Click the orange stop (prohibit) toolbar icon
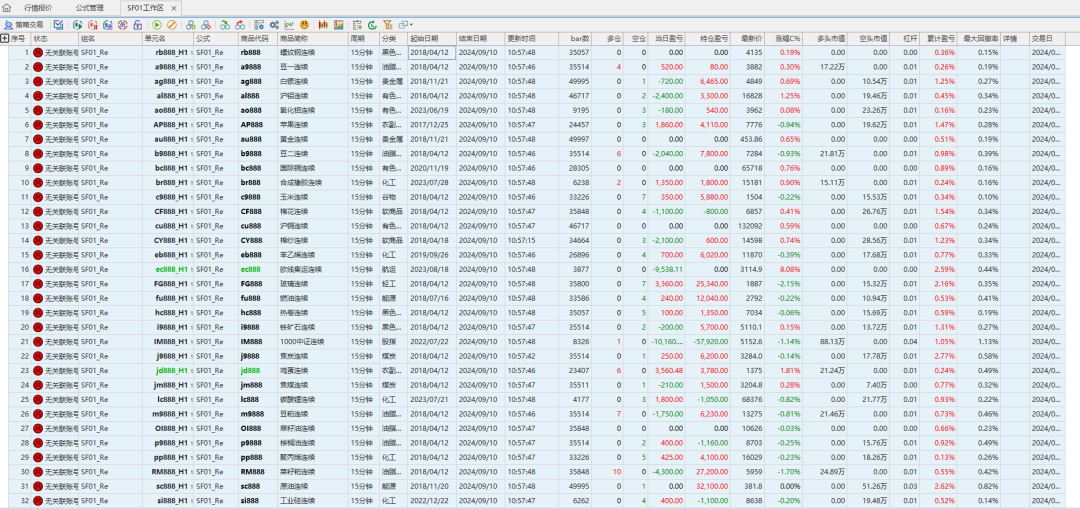 tap(172, 24)
